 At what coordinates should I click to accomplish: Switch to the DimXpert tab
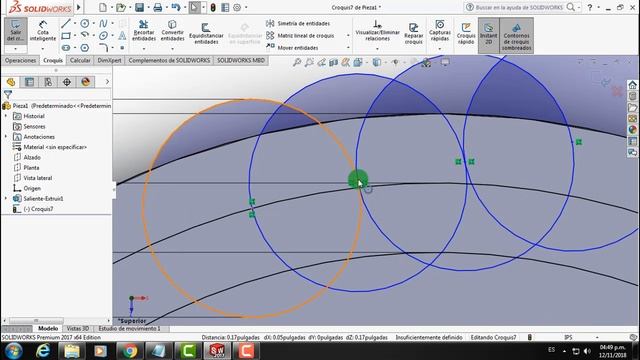click(x=109, y=60)
